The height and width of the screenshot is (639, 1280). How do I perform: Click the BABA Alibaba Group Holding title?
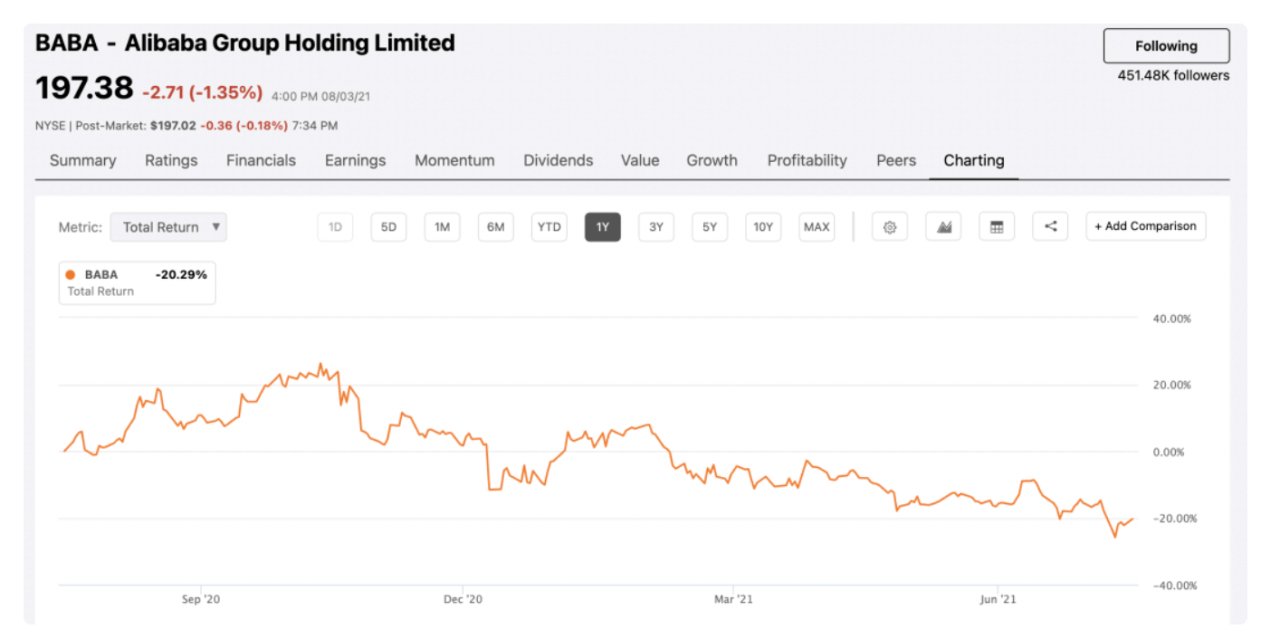coord(245,43)
